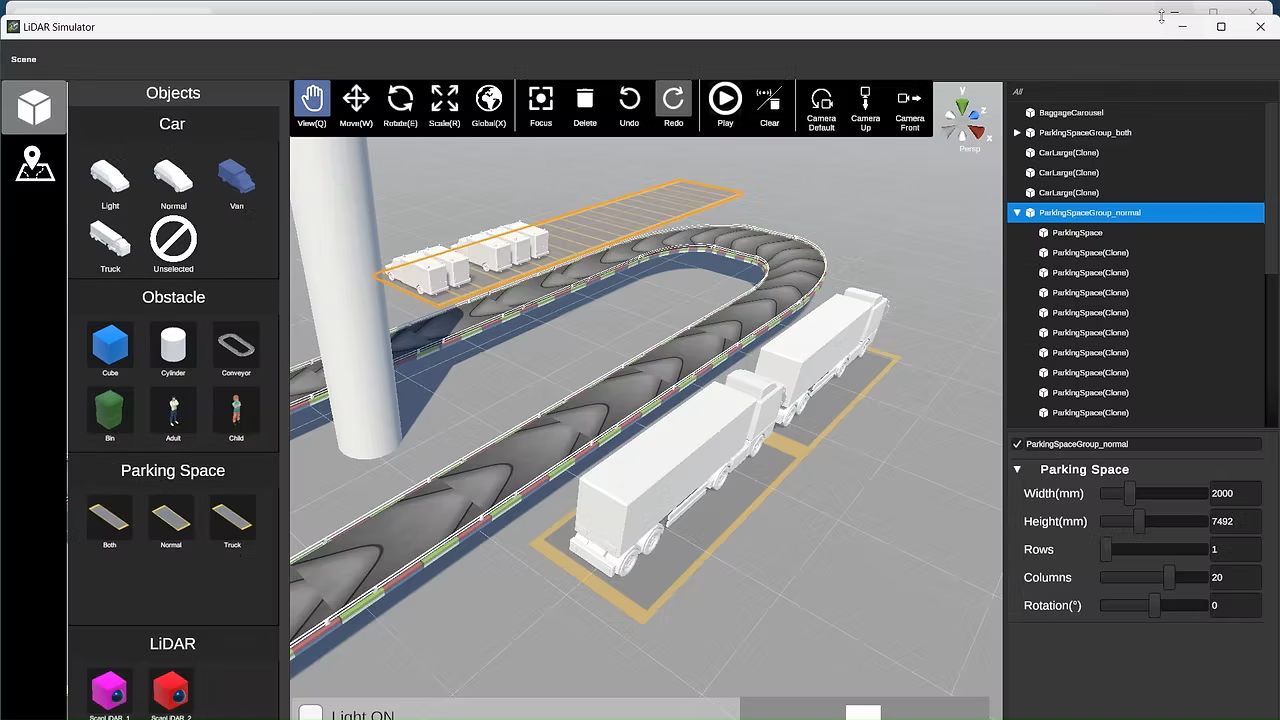Delete the selected object with trash icon
The height and width of the screenshot is (720, 1280).
[585, 106]
